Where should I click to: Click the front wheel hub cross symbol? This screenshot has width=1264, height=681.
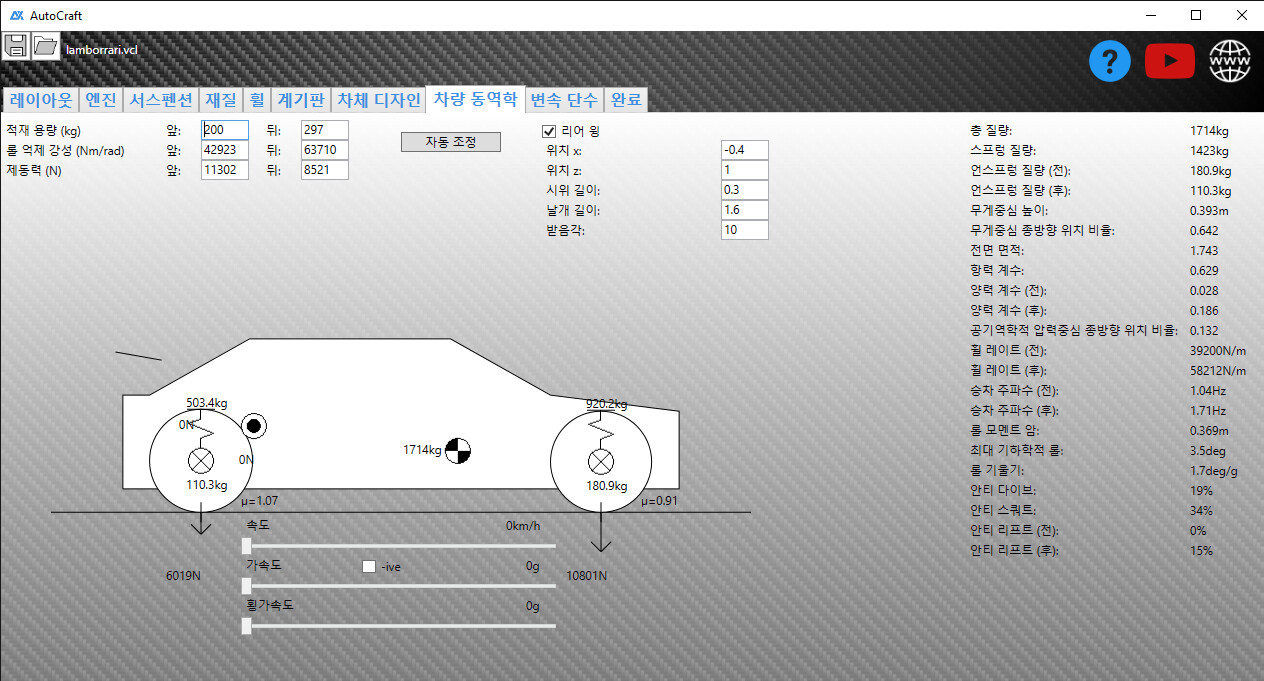tap(201, 461)
